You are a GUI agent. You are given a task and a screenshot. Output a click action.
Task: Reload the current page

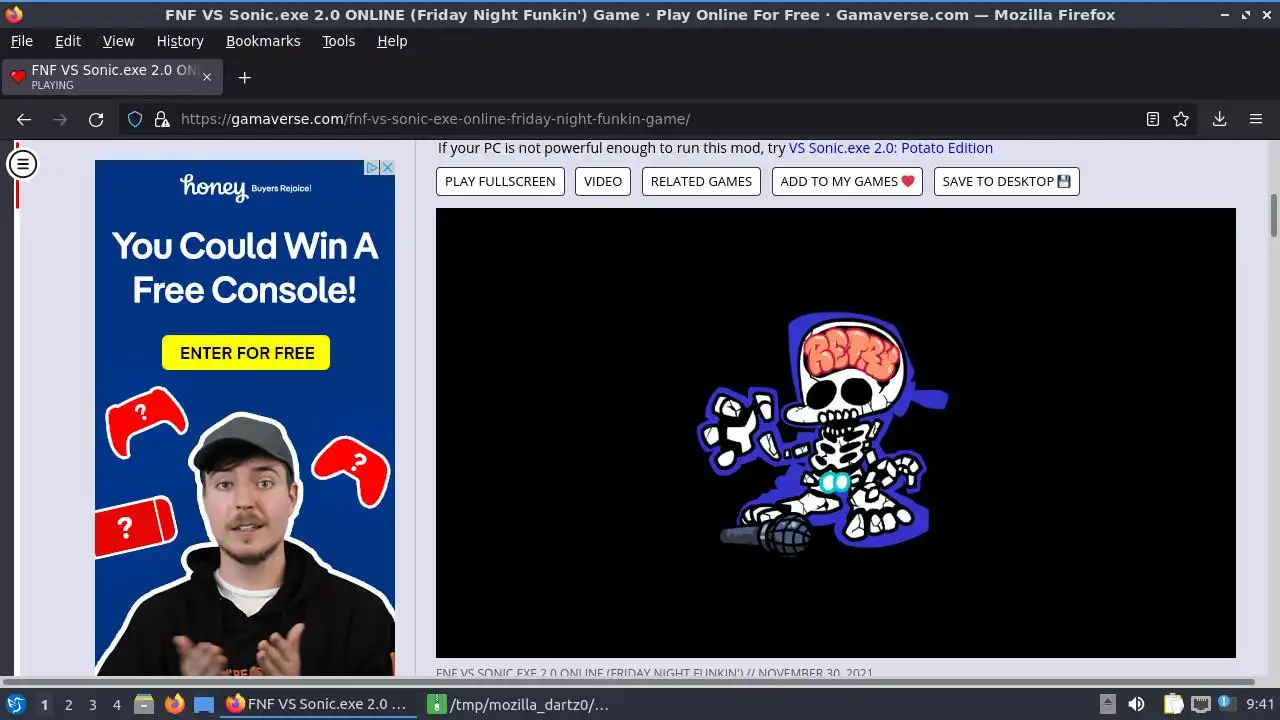(x=96, y=119)
